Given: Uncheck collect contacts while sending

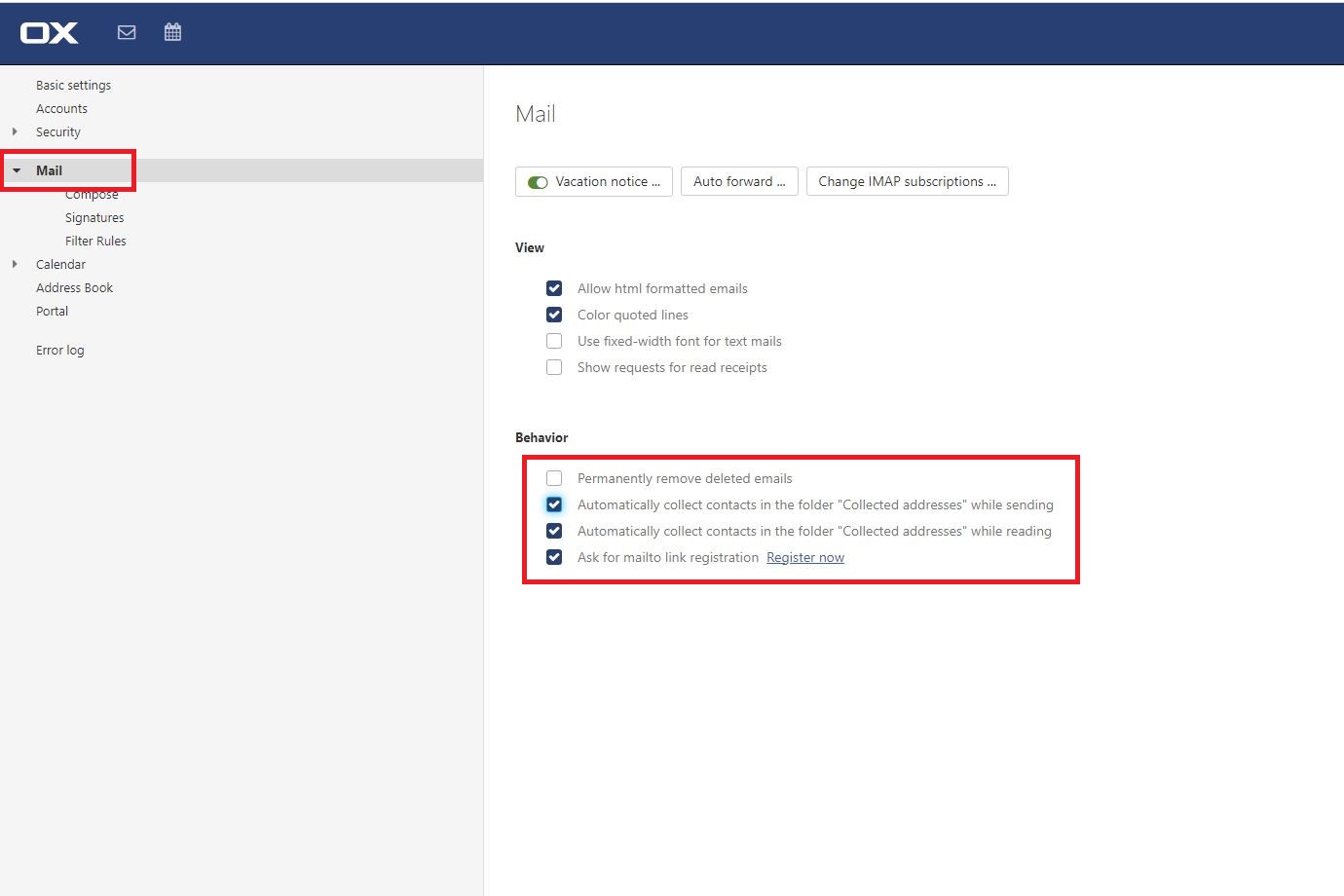Looking at the screenshot, I should [554, 504].
